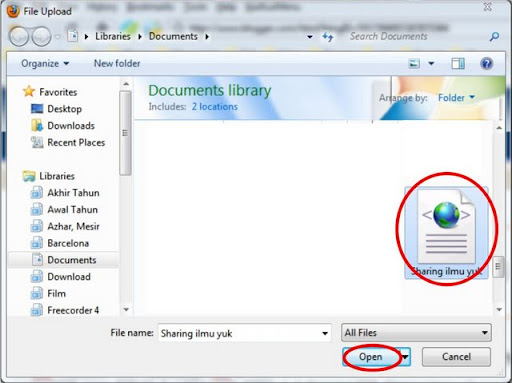Click the Desktop icon in sidebar
The height and width of the screenshot is (383, 512).
(x=37, y=109)
